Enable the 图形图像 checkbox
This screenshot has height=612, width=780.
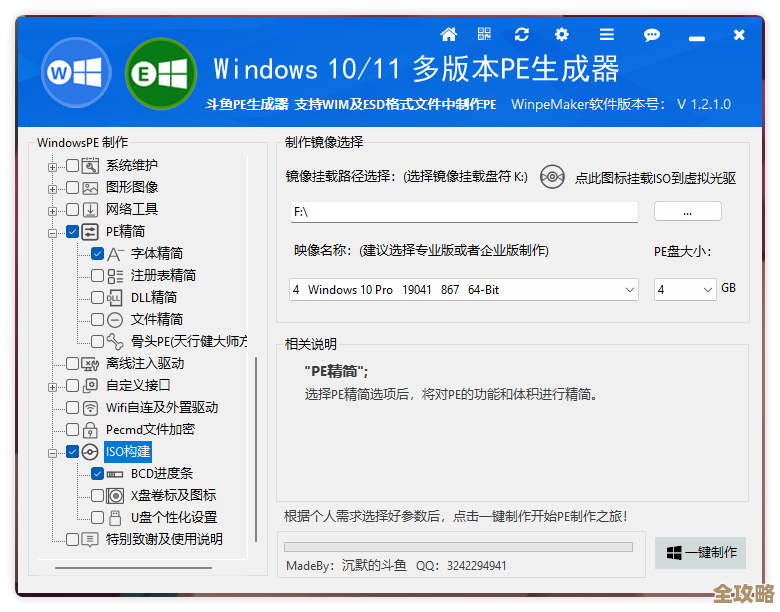point(73,188)
